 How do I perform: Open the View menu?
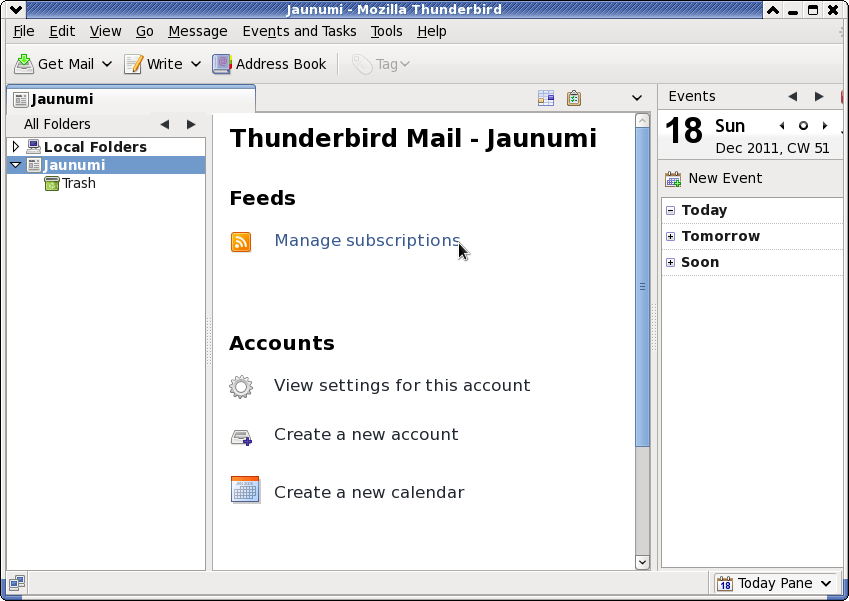pos(106,31)
